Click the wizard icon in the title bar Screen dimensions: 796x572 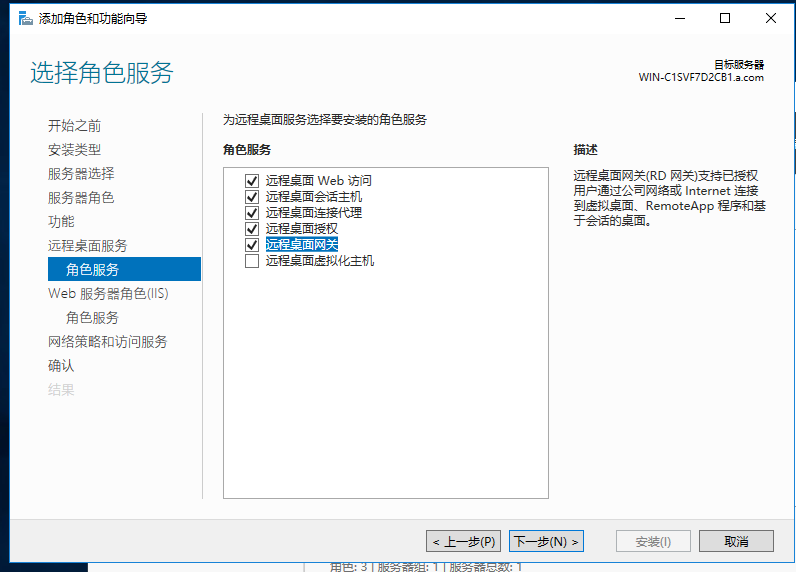click(x=25, y=18)
